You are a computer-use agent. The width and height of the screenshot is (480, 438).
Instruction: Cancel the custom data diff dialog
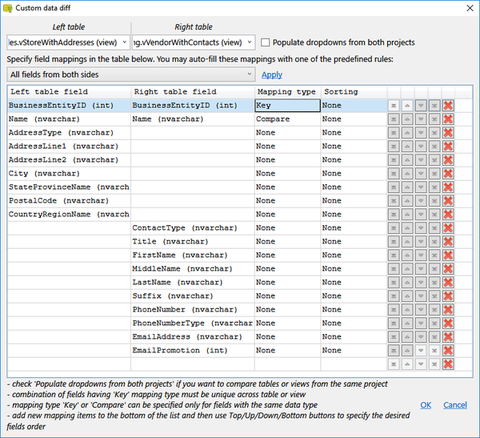click(x=455, y=405)
